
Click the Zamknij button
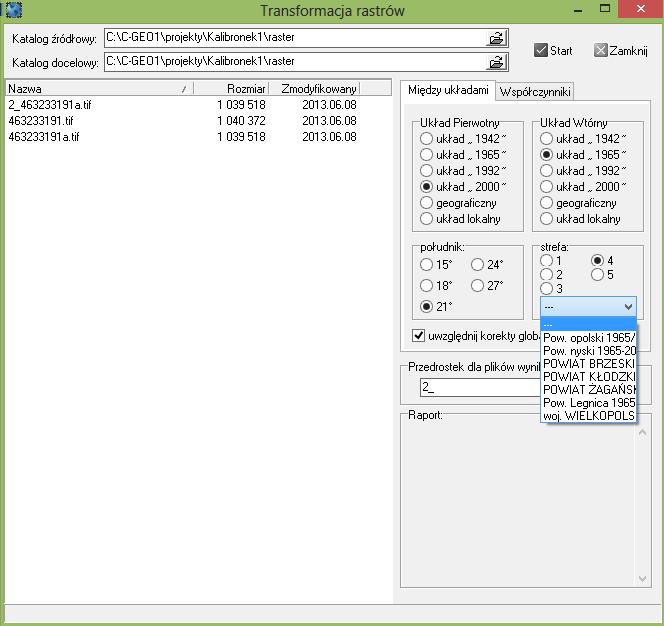coord(620,50)
